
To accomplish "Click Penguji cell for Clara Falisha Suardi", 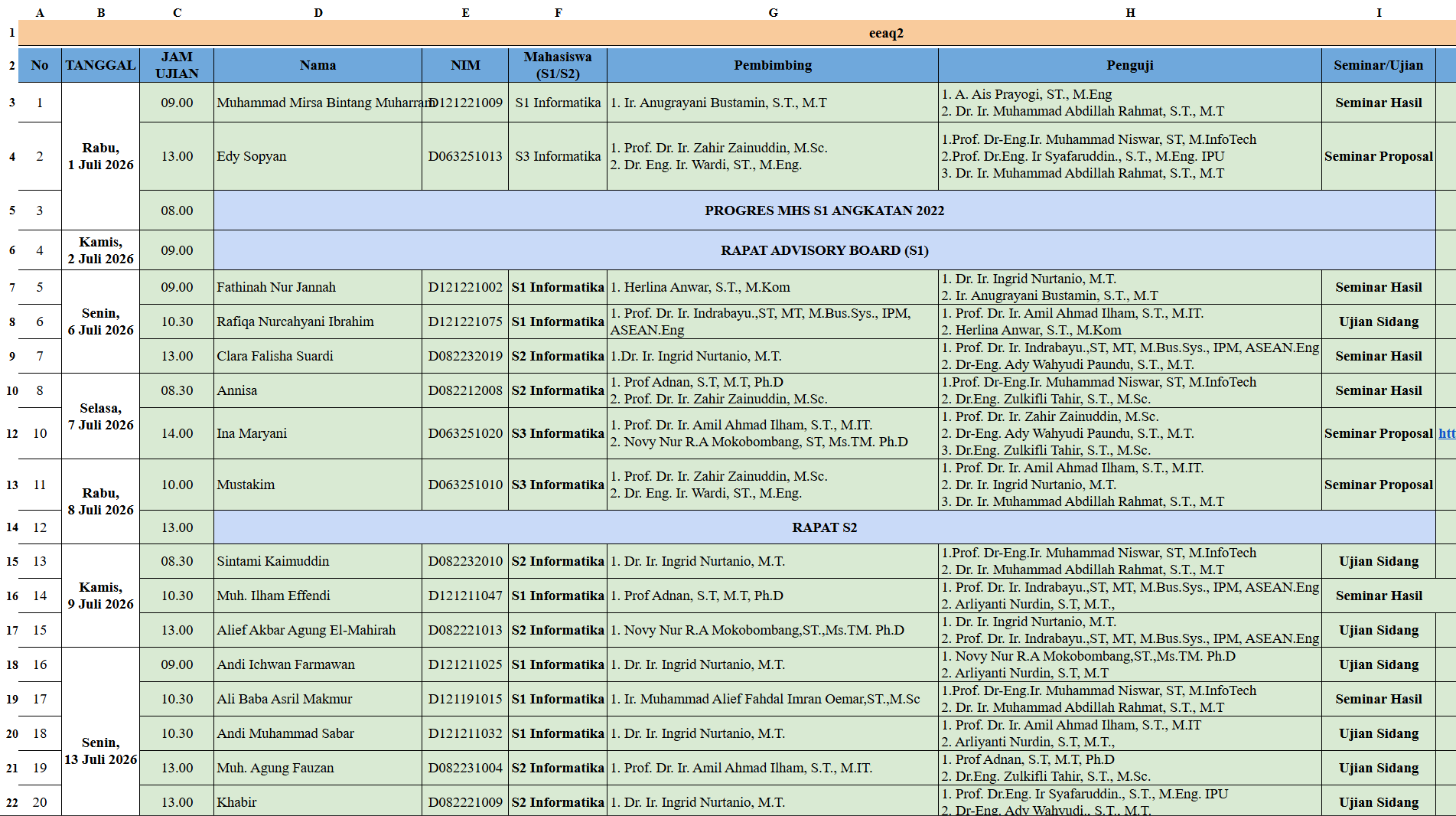I will [x=1130, y=356].
